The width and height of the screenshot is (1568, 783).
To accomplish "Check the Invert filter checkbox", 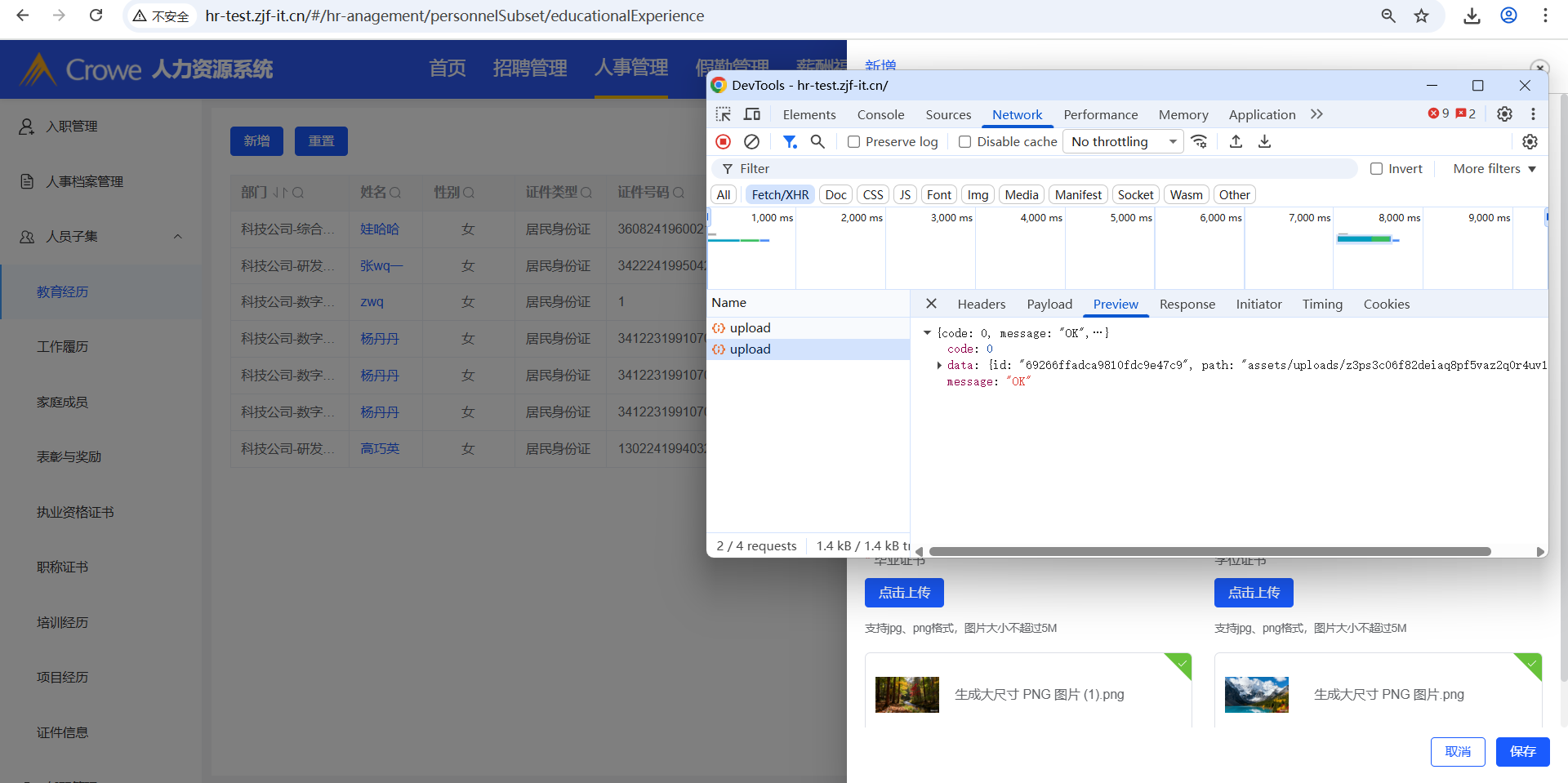I will tap(1377, 169).
